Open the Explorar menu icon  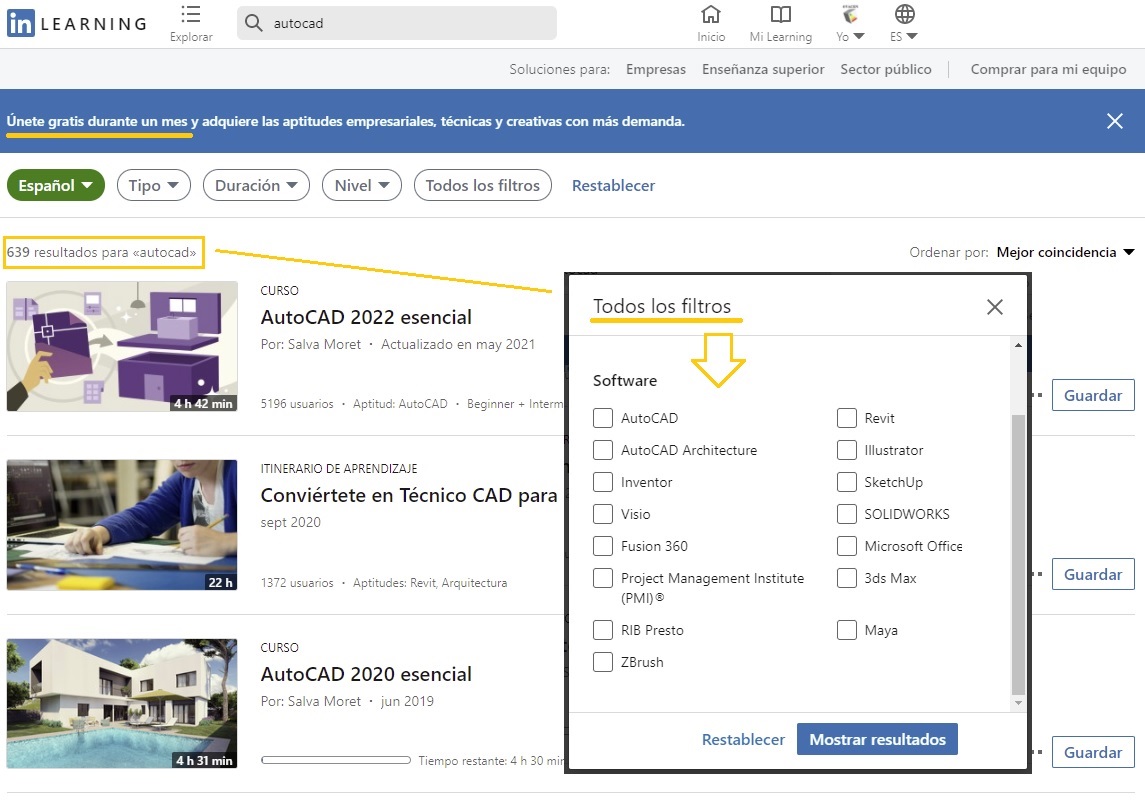coord(191,15)
